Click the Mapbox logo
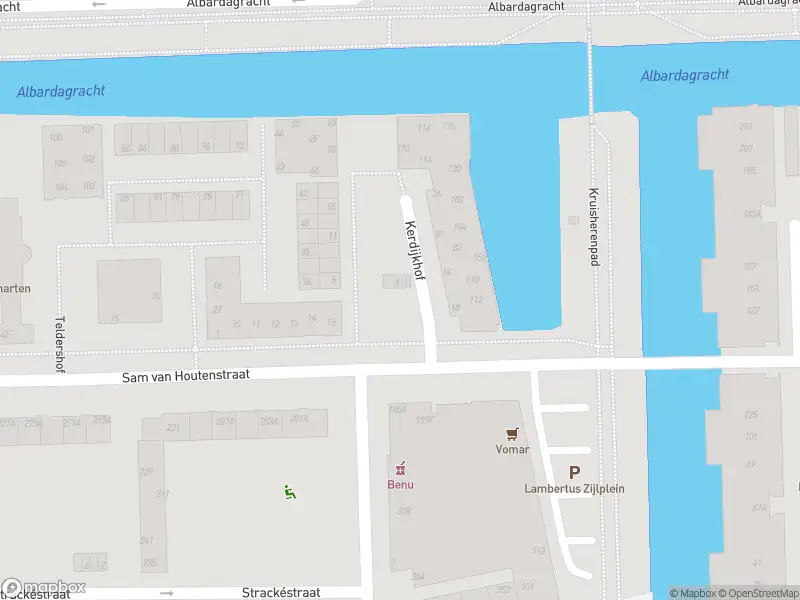Viewport: 800px width, 600px height. (43, 586)
